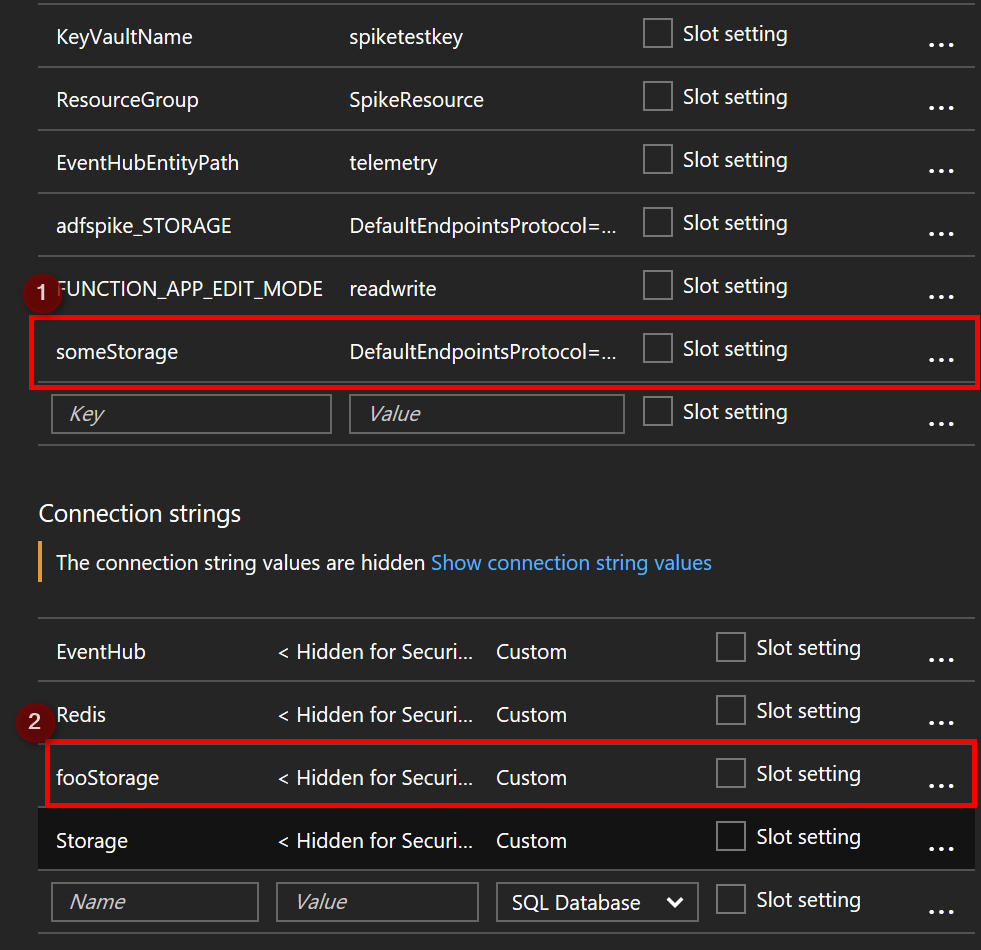Select the SpikeResource value
The width and height of the screenshot is (981, 950).
pyautogui.click(x=417, y=100)
